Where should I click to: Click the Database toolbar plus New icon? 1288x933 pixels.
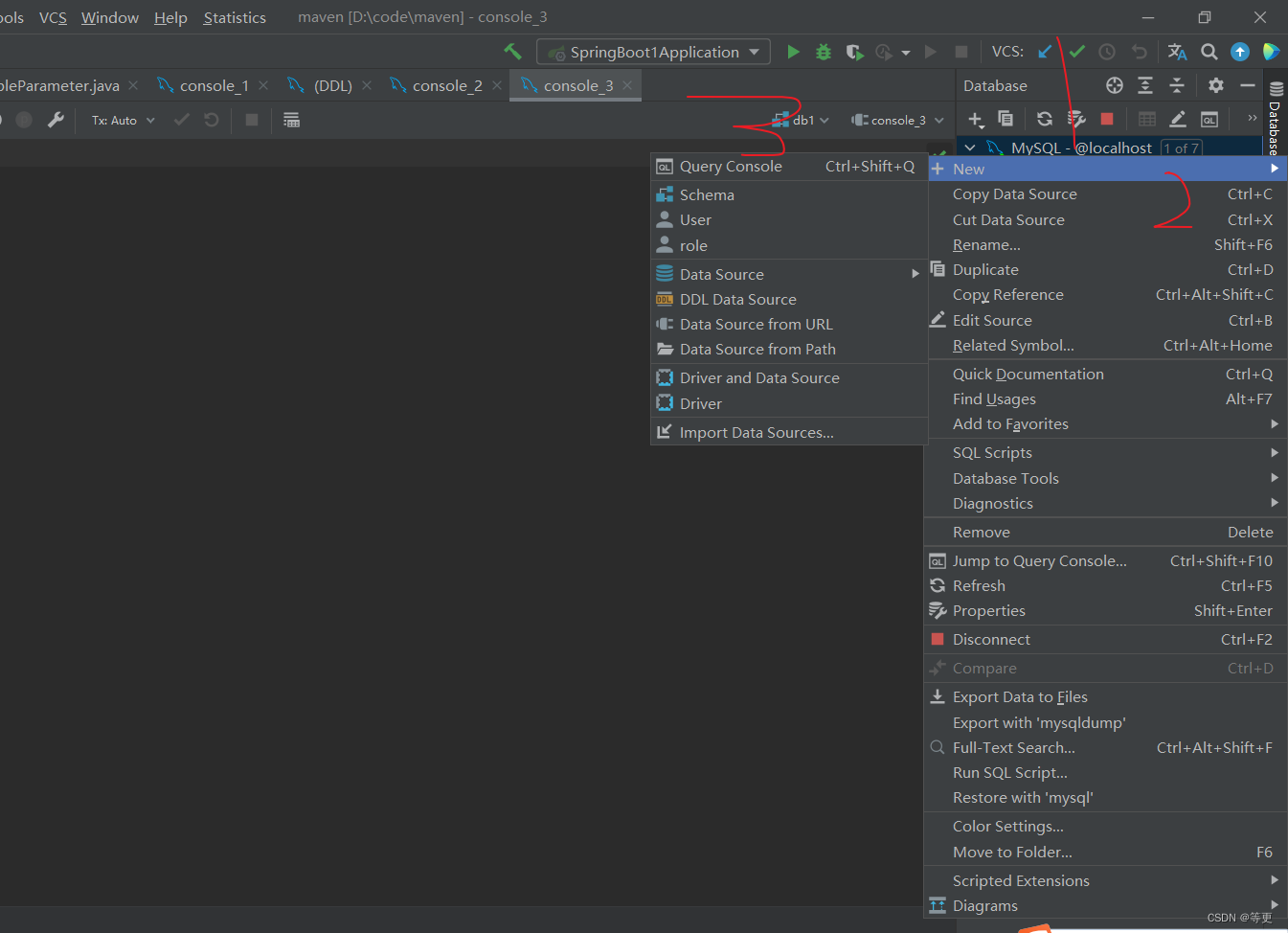point(975,119)
